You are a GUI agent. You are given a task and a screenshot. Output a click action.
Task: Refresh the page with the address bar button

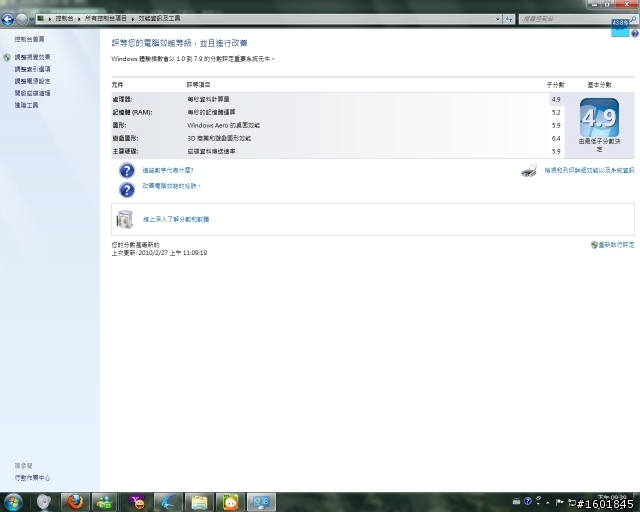coord(509,19)
